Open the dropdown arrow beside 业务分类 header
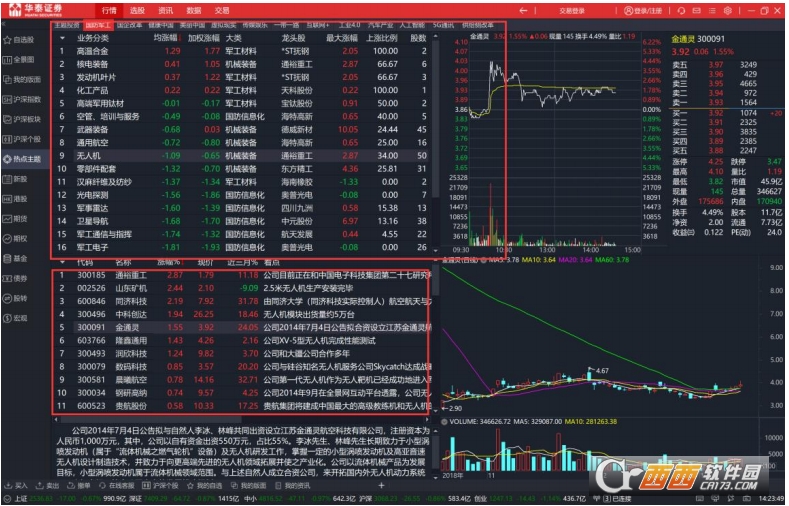The image size is (789, 506). point(62,38)
